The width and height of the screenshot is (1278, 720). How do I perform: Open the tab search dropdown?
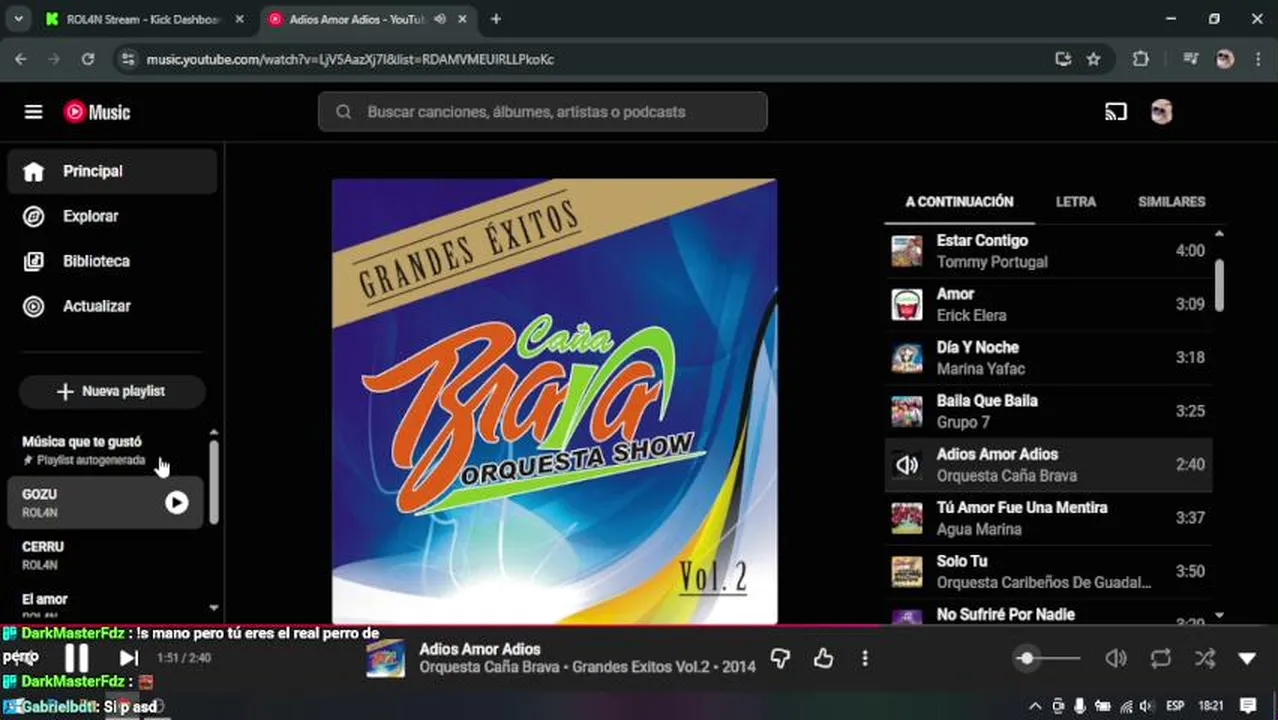[18, 19]
